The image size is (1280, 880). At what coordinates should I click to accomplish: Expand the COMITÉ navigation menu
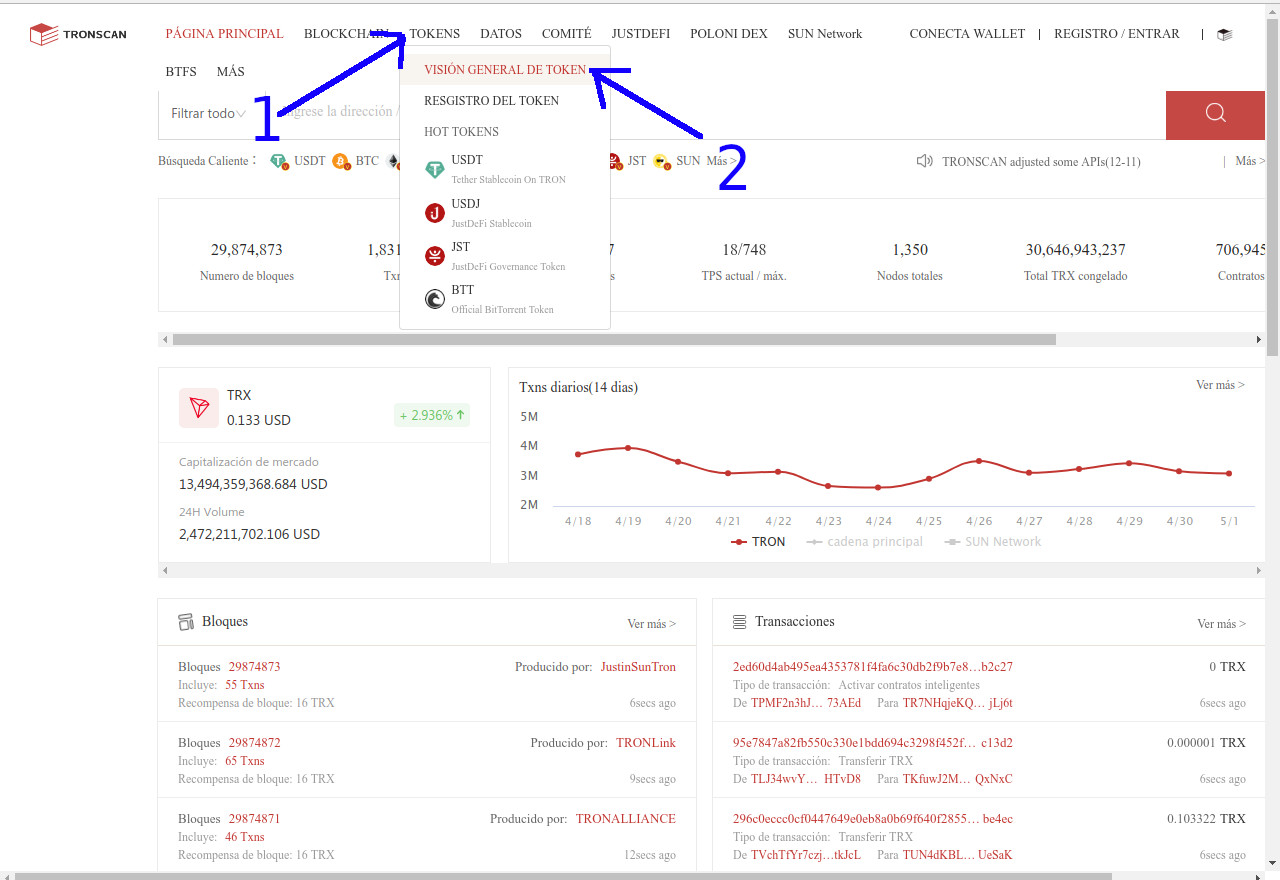pos(567,34)
